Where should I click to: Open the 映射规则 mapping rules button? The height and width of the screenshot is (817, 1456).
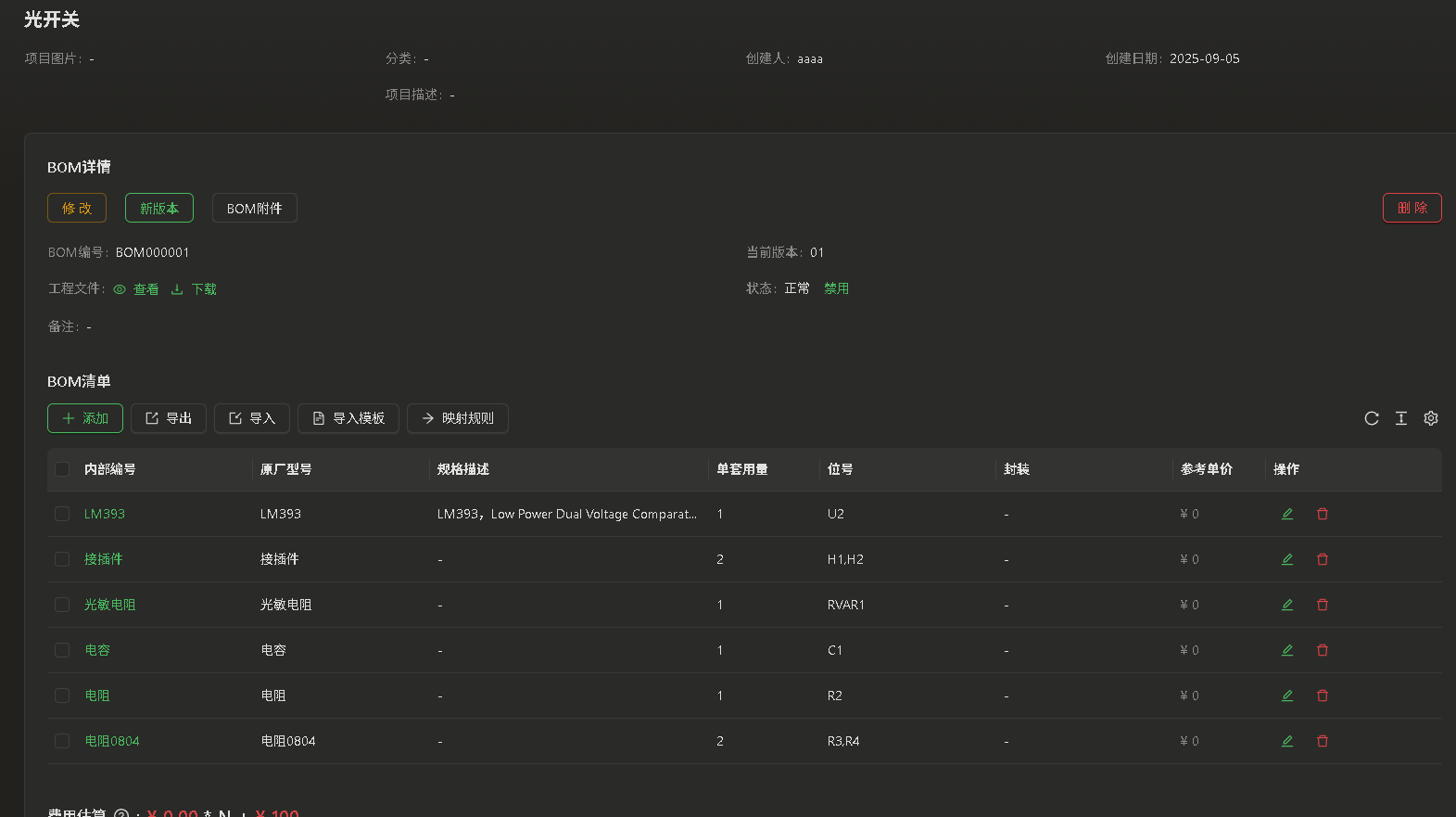[x=458, y=418]
